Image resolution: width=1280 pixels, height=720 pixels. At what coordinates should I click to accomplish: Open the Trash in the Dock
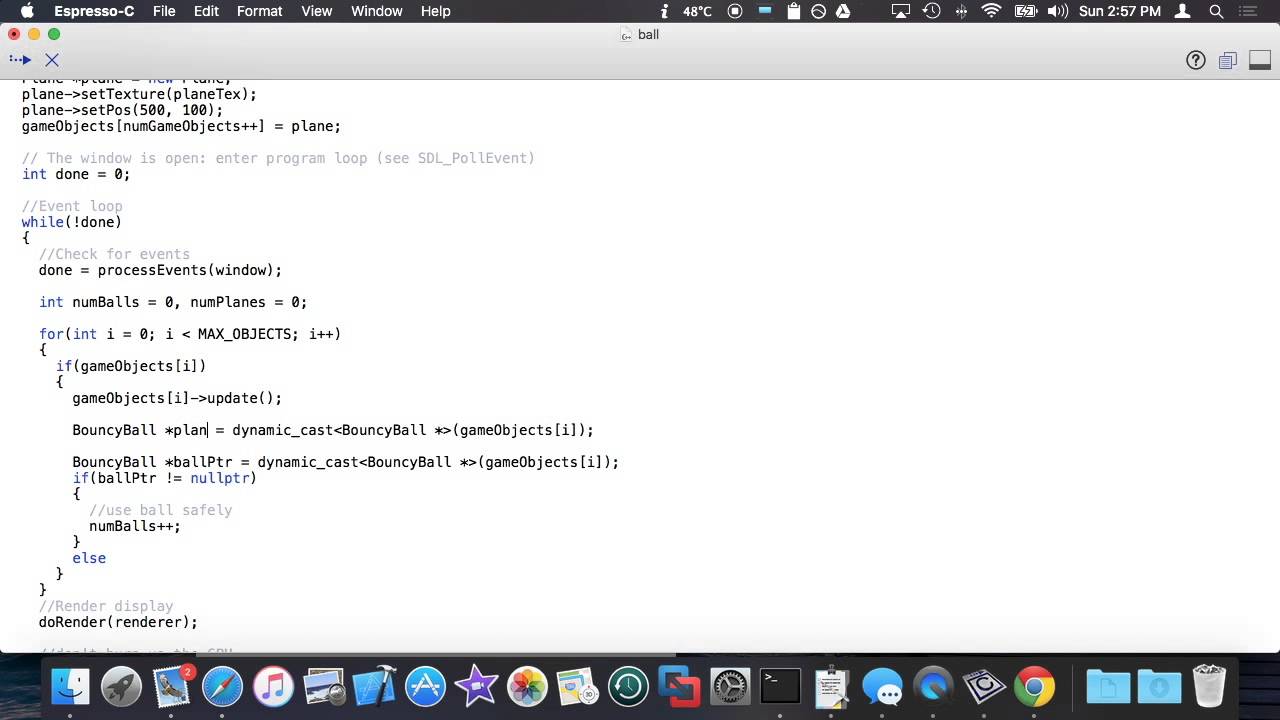1209,687
